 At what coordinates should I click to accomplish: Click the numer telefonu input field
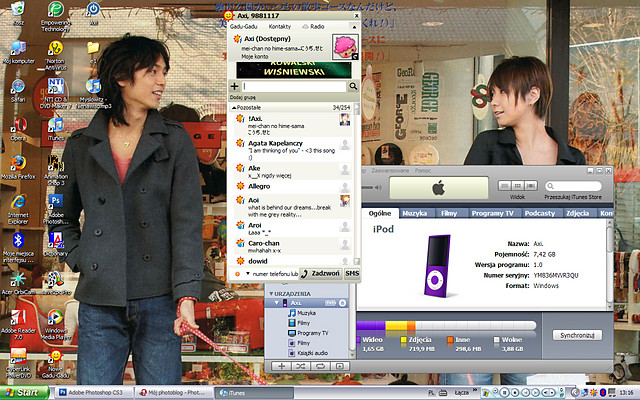coord(275,274)
